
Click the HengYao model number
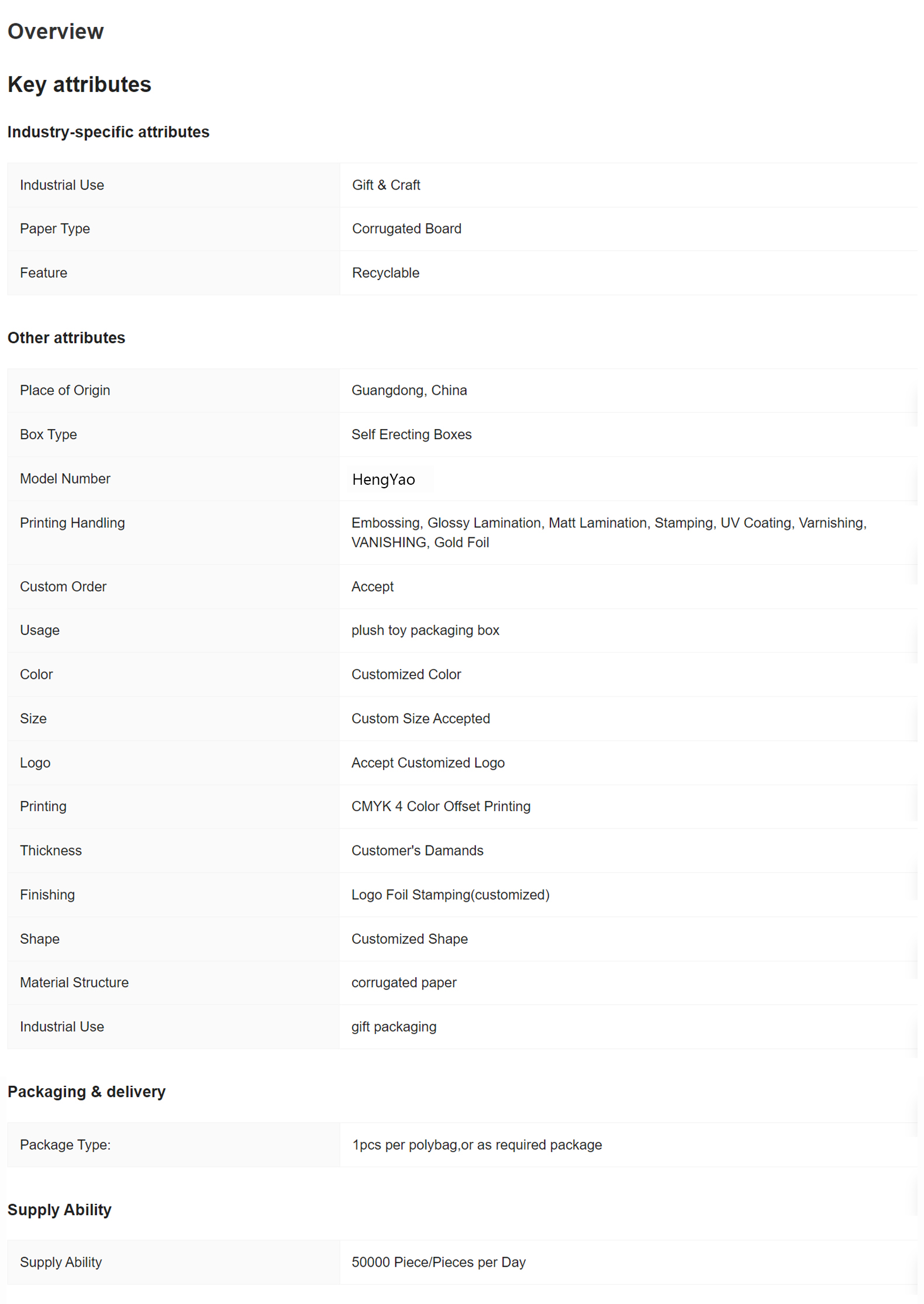(x=384, y=479)
